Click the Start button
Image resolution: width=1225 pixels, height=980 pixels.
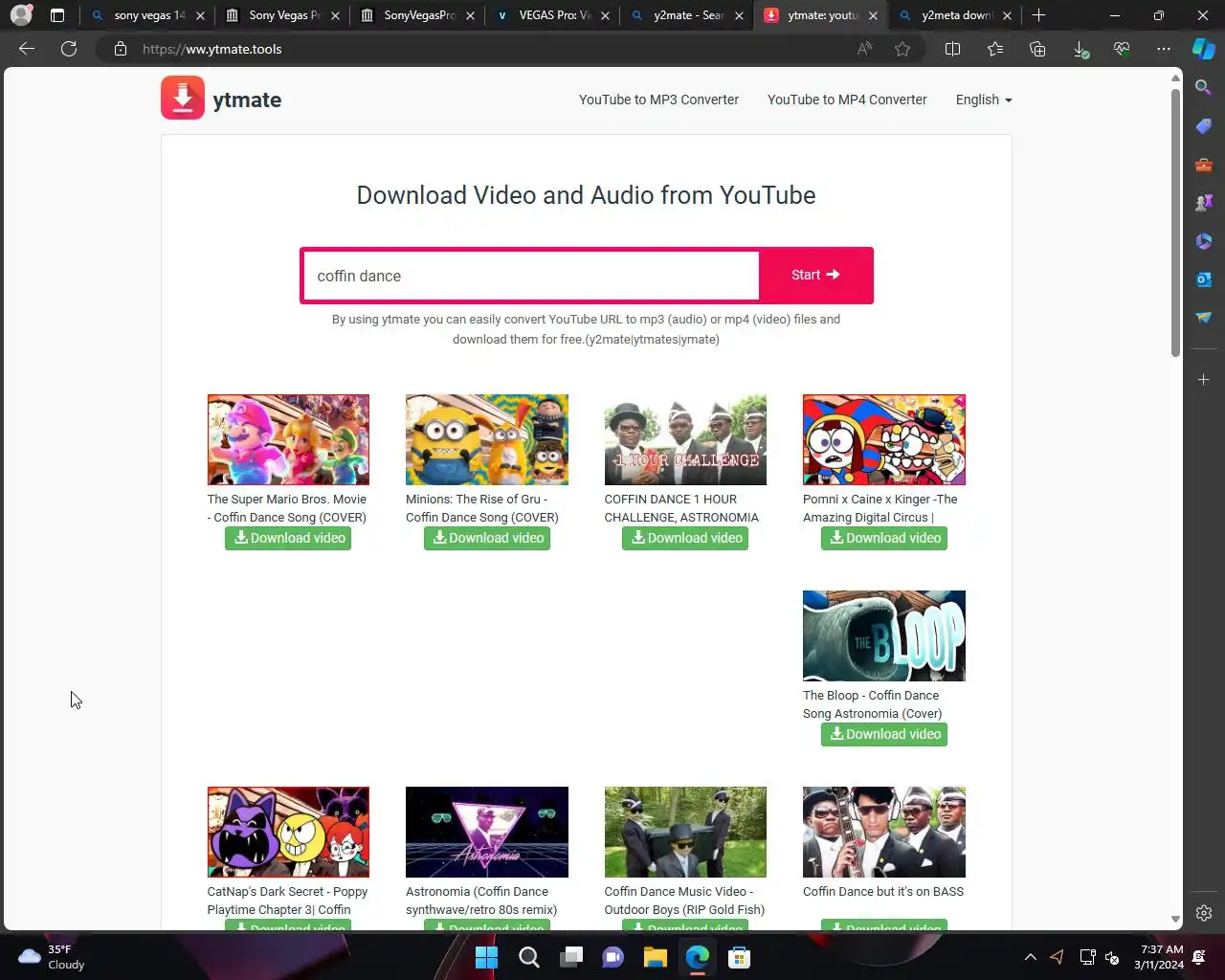coord(815,276)
